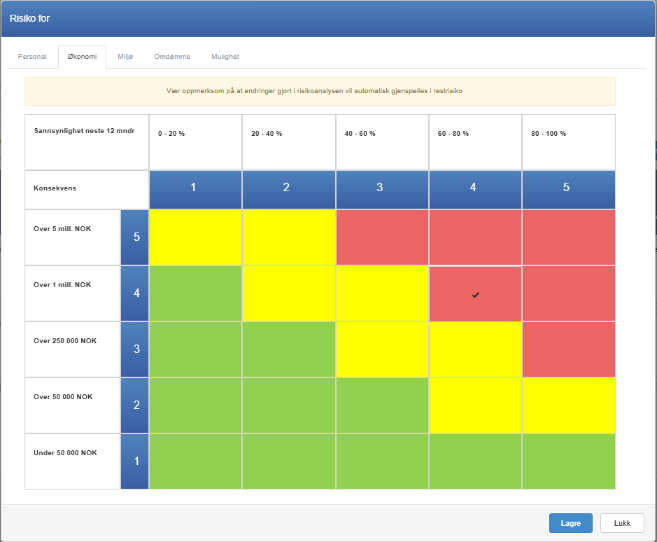Click probability column header 5
The image size is (657, 542).
[569, 190]
